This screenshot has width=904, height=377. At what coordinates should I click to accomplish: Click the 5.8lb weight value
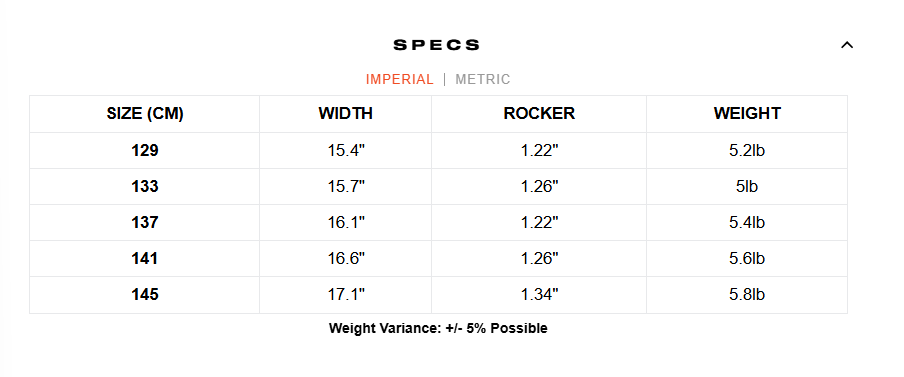(747, 295)
